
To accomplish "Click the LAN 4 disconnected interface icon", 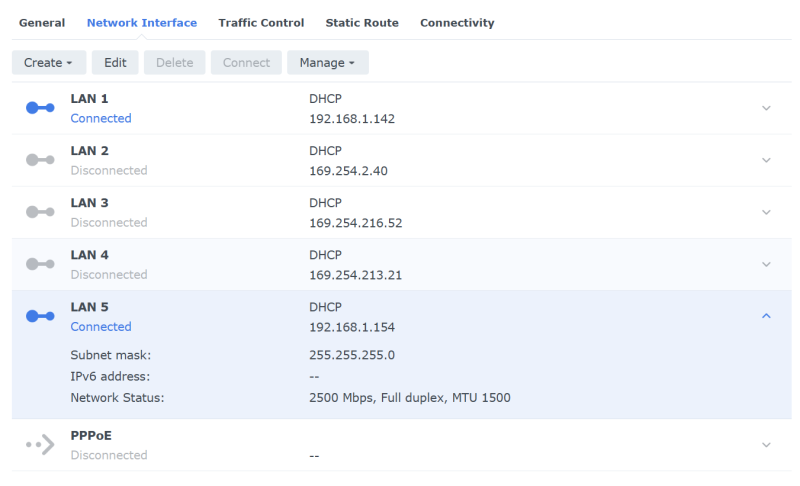I will [x=40, y=264].
